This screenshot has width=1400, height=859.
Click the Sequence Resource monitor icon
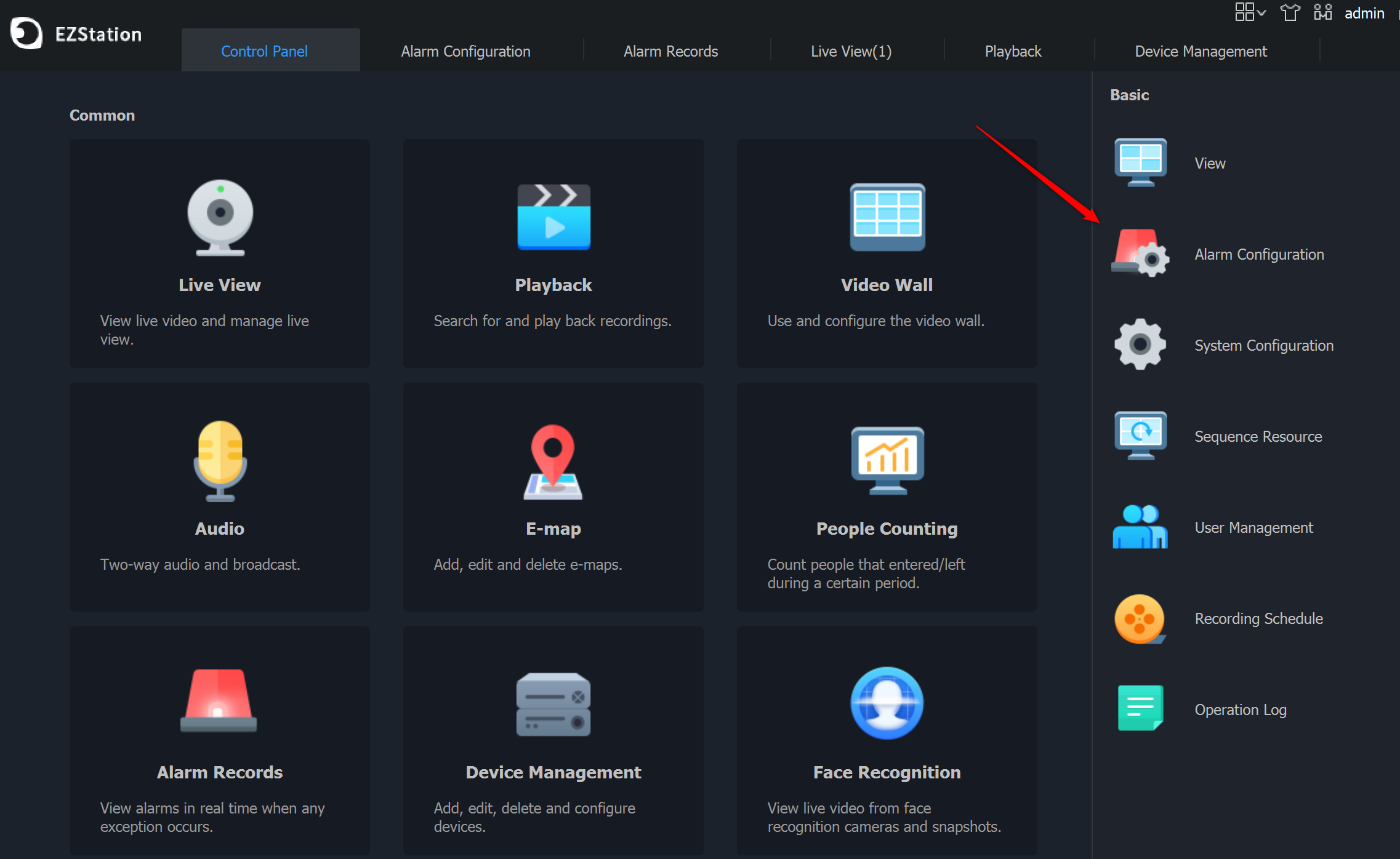coord(1140,436)
